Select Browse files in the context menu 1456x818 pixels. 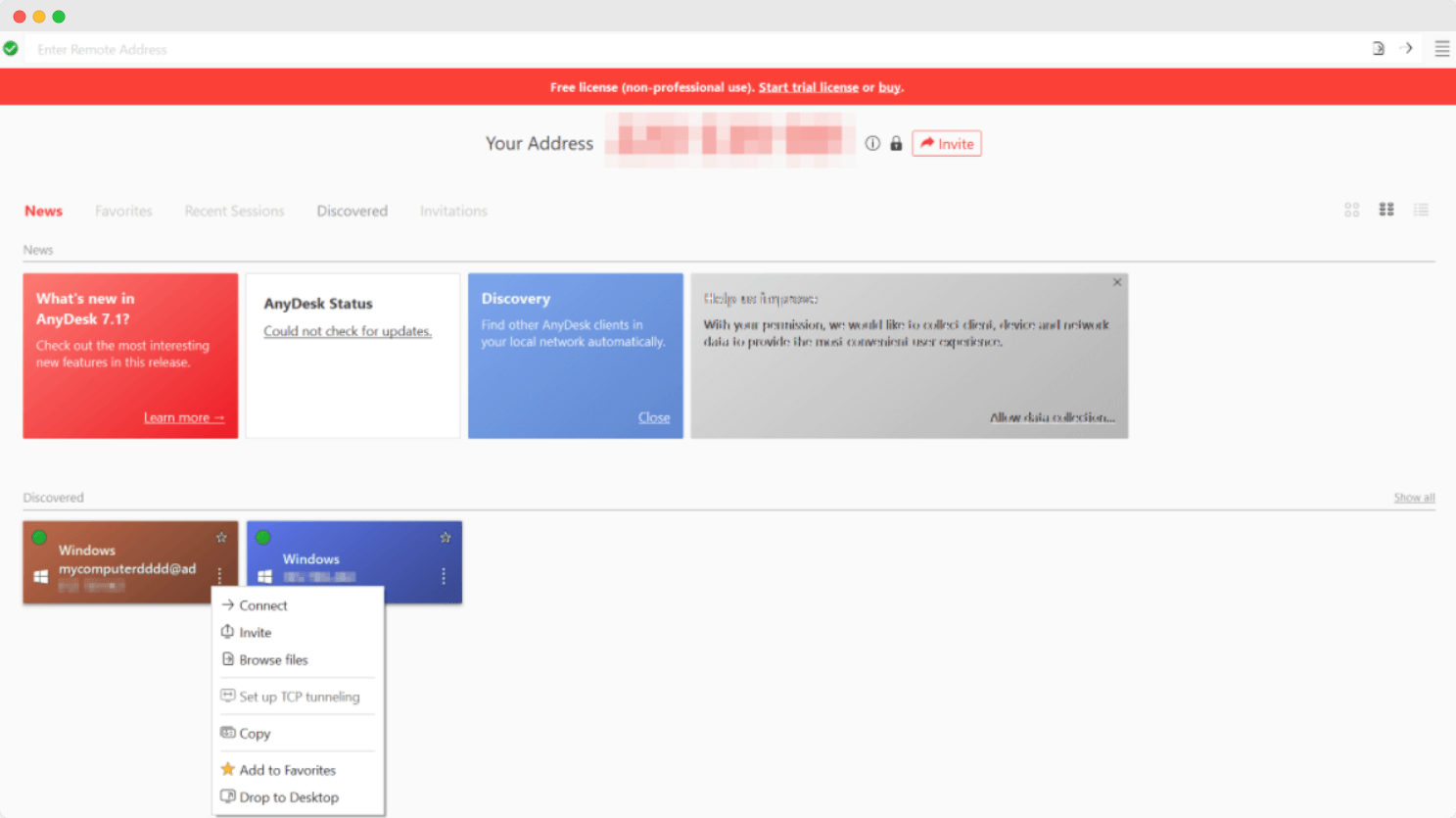[x=271, y=659]
